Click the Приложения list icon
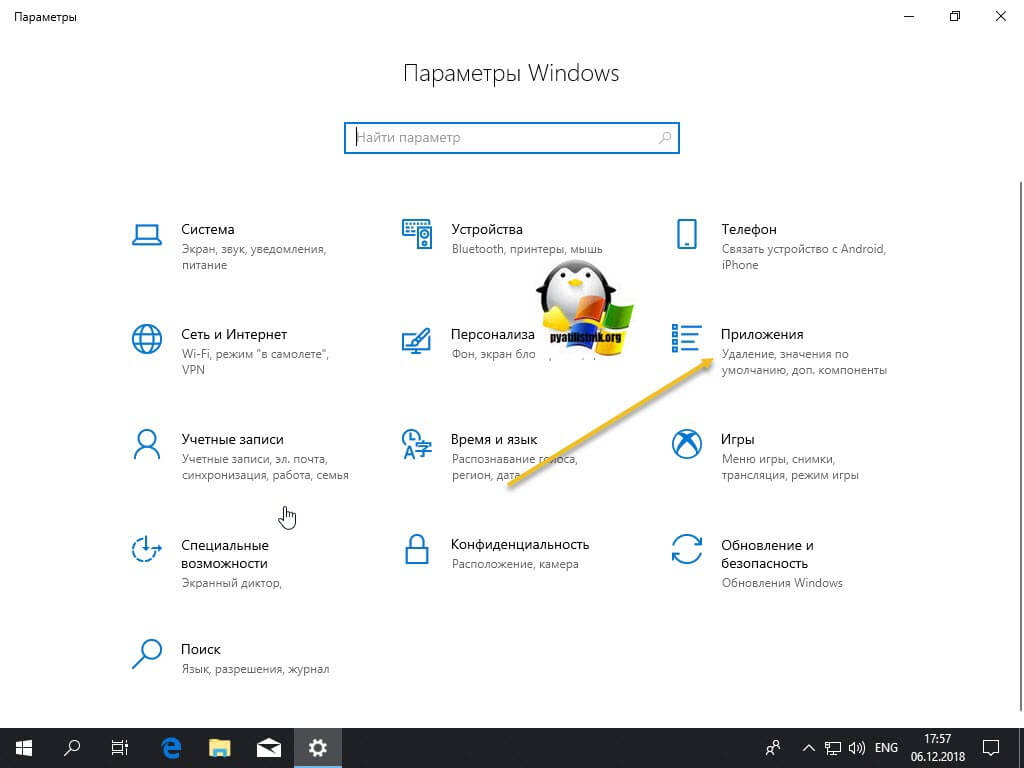 tap(686, 338)
